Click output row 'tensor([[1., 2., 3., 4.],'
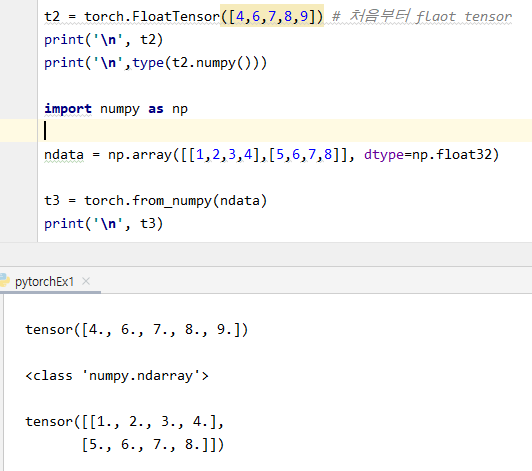Image resolution: width=532 pixels, height=471 pixels. click(125, 422)
